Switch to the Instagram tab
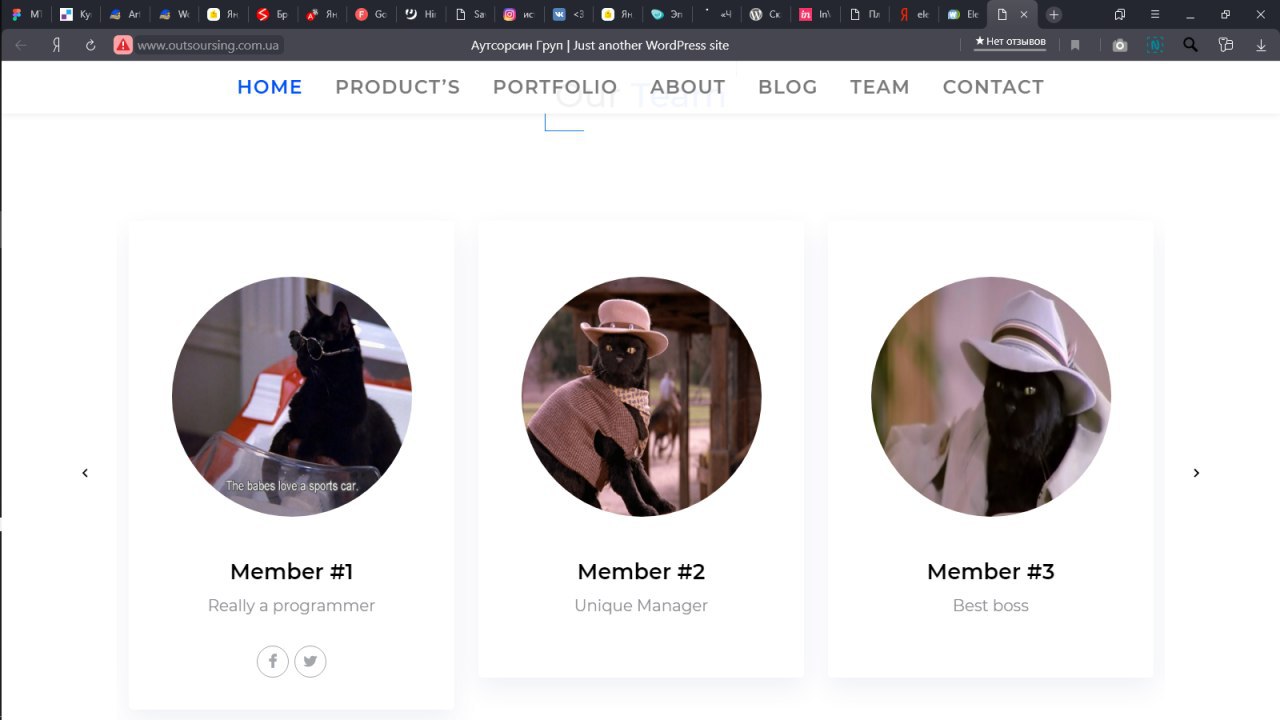The image size is (1280, 720). pos(519,15)
